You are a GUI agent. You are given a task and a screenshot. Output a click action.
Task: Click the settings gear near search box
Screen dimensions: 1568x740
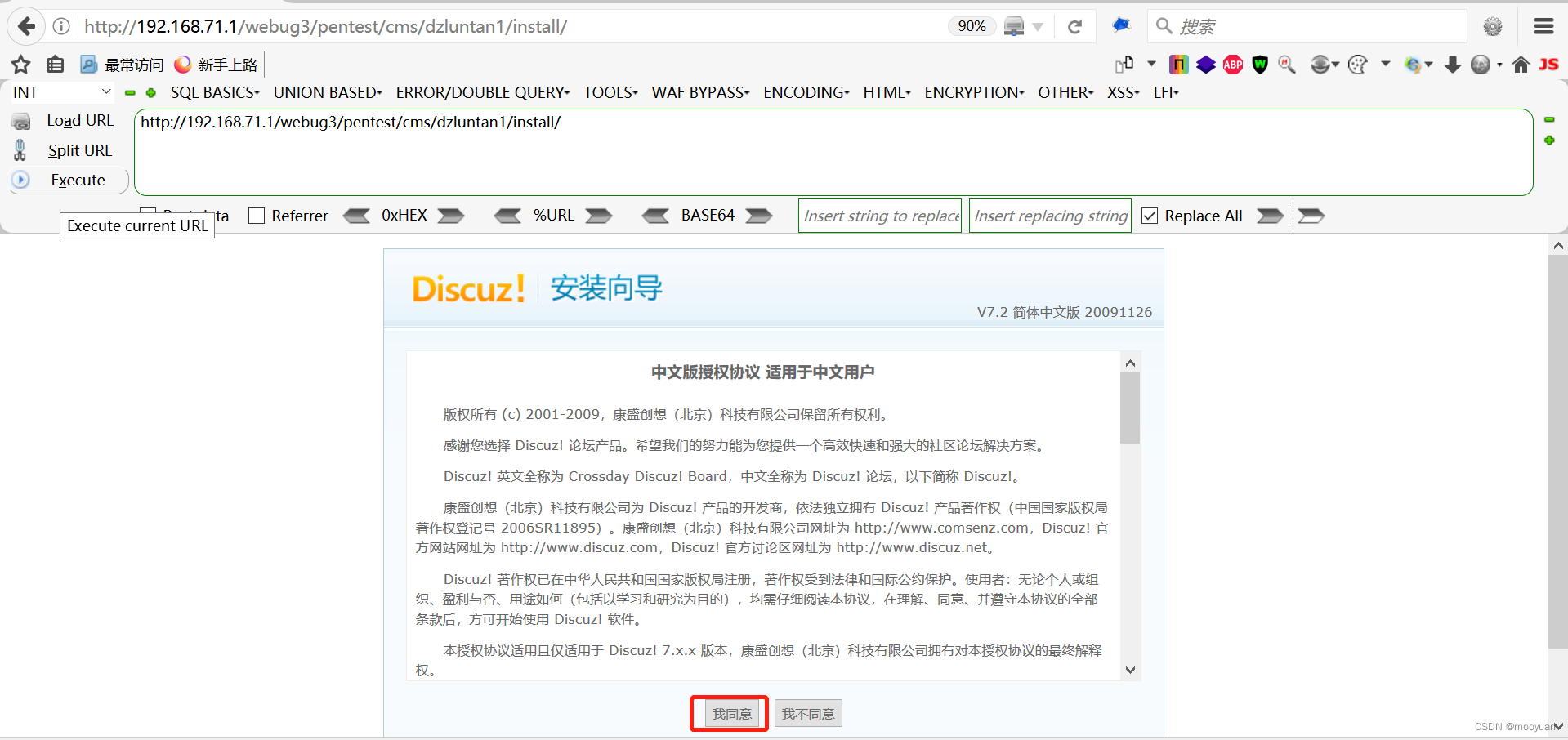1493,26
